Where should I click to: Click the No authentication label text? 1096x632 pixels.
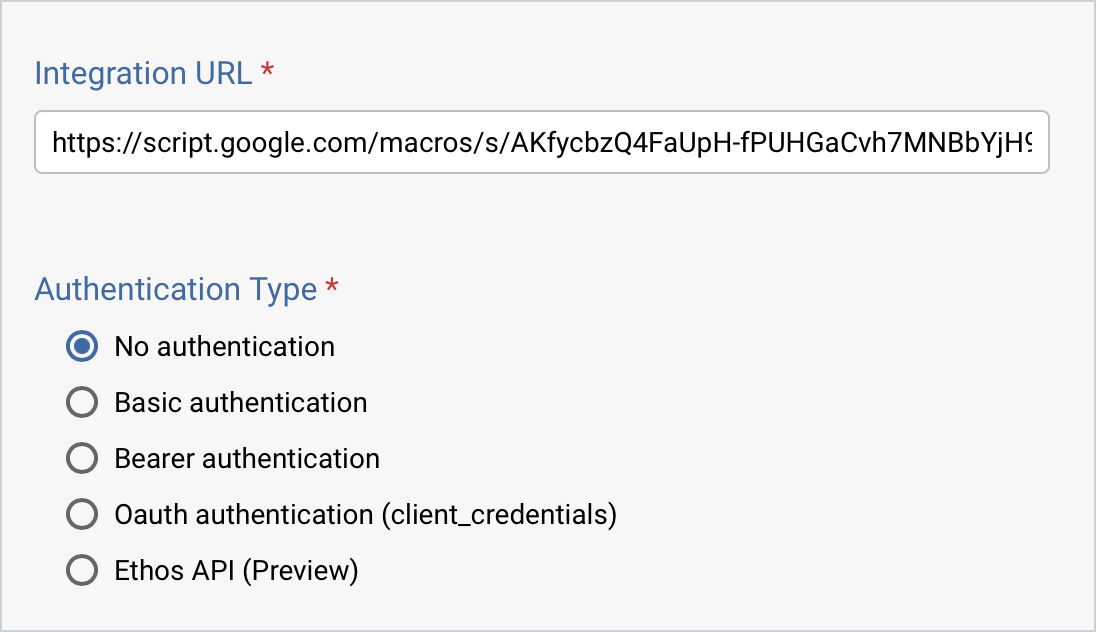(224, 346)
